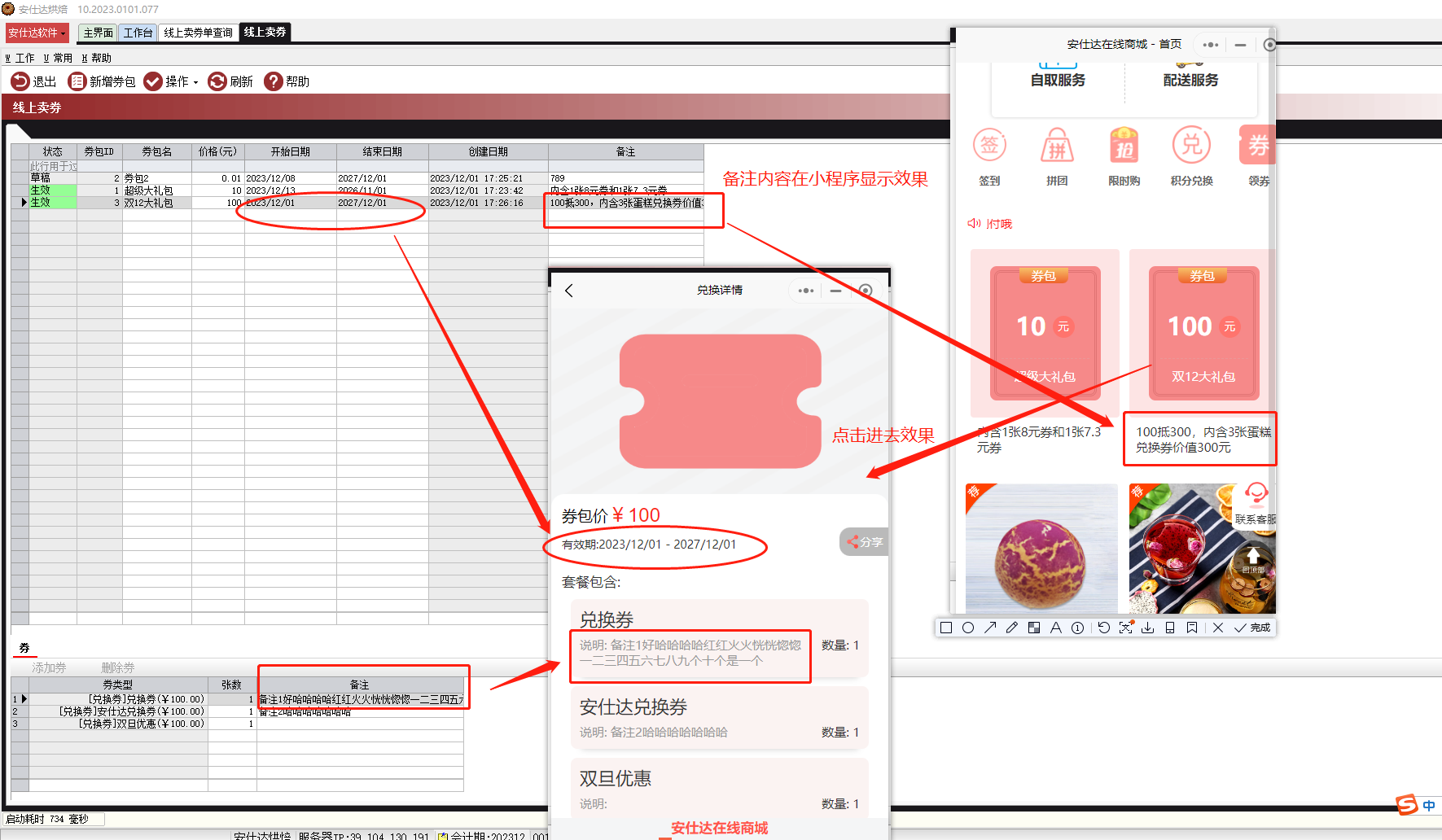The height and width of the screenshot is (840, 1442).
Task: Switch to the 主界面 tab
Action: coord(99,33)
